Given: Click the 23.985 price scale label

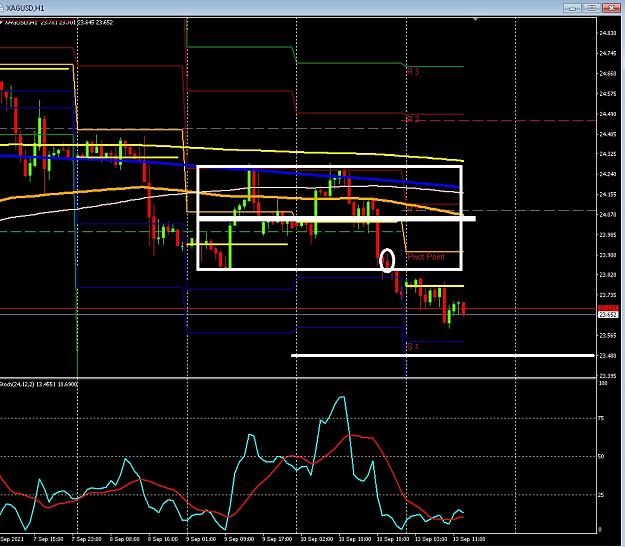Looking at the screenshot, I should (x=608, y=235).
